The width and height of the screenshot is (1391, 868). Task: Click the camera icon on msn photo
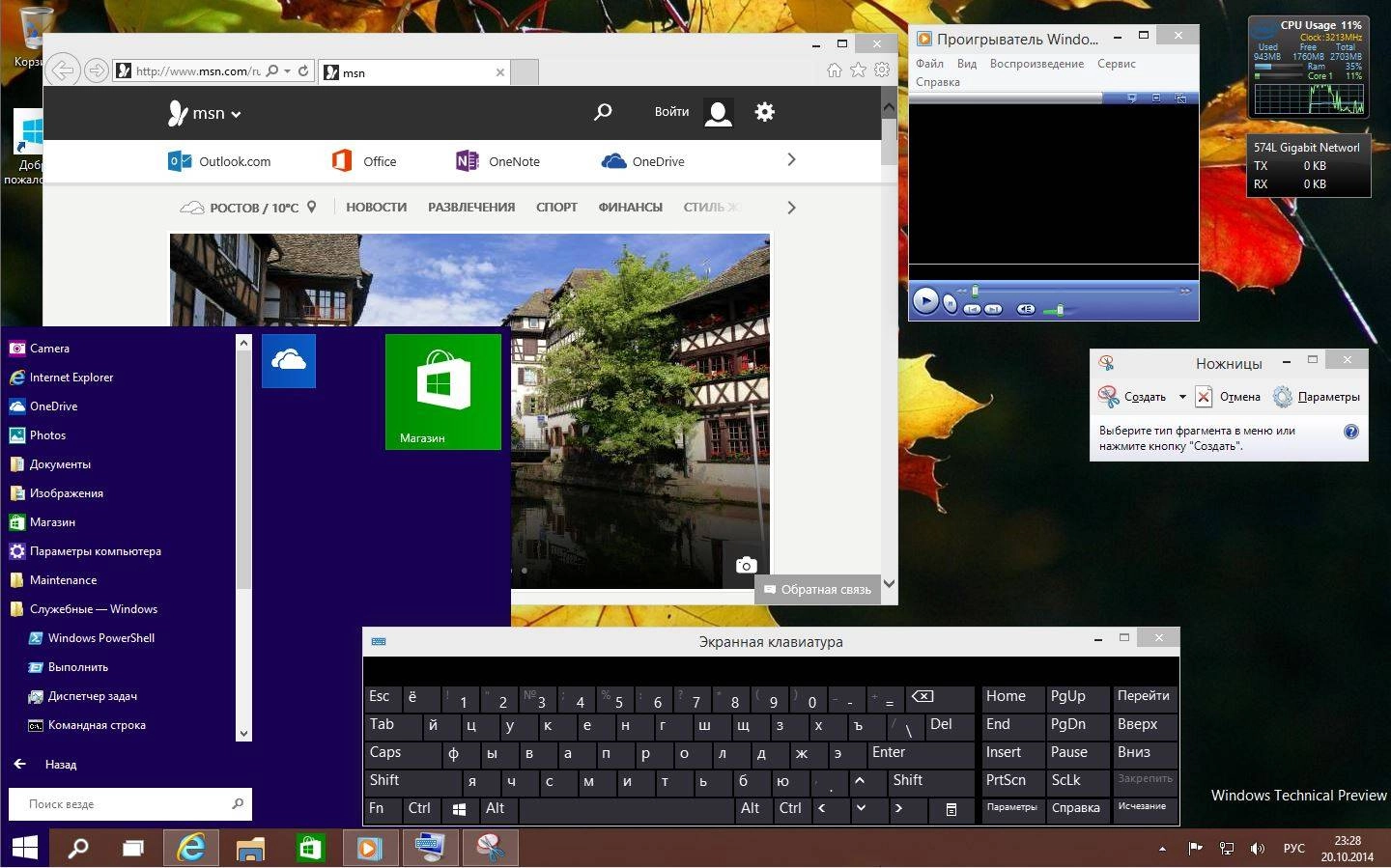tap(746, 565)
